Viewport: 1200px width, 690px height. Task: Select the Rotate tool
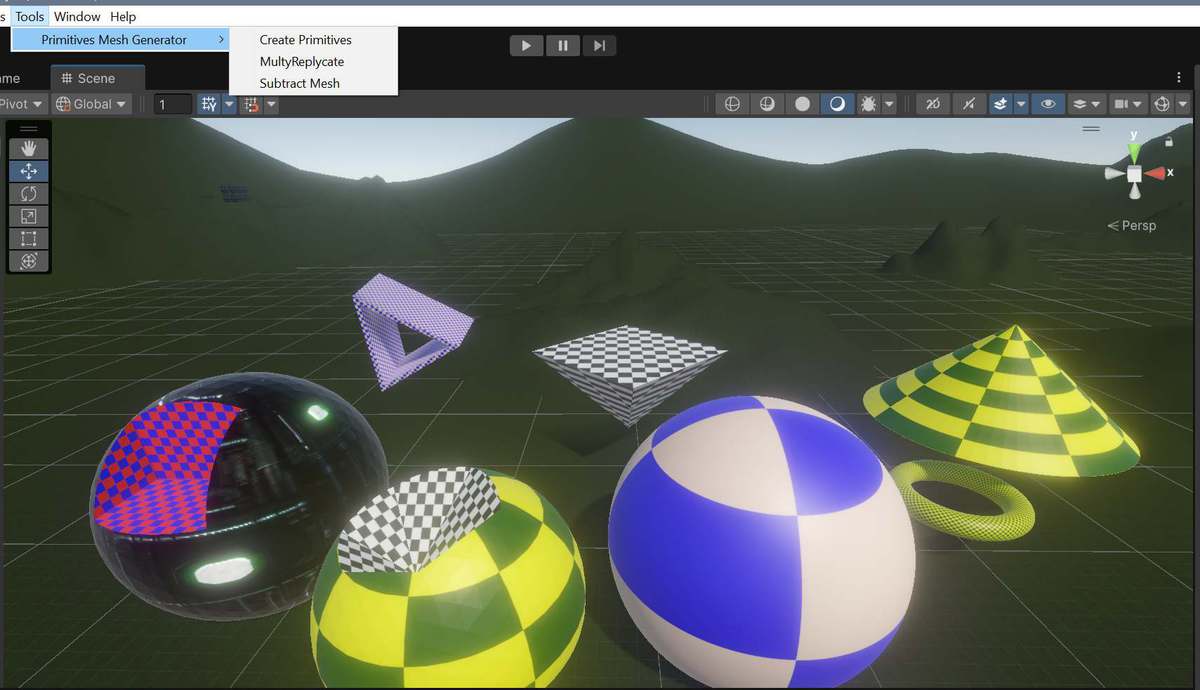tap(28, 194)
